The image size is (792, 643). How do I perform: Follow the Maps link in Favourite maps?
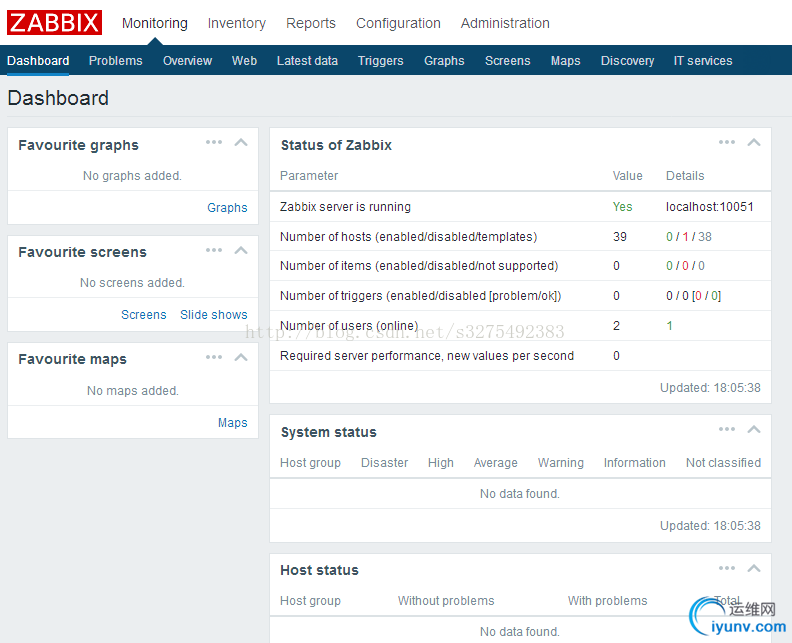[232, 422]
